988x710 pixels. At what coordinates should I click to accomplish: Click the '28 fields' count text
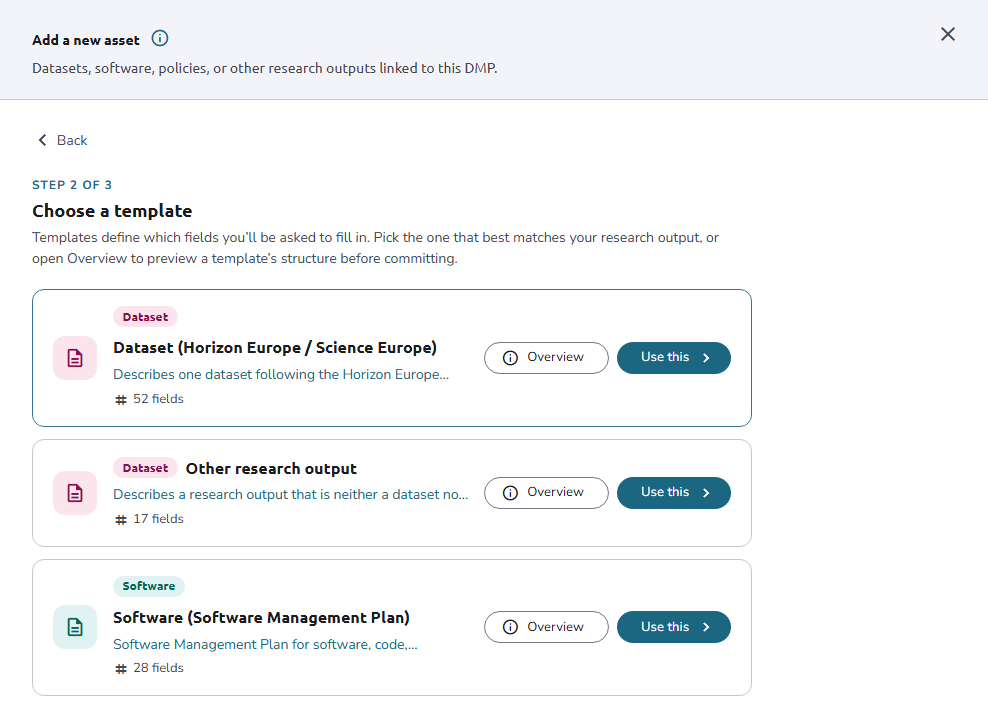pos(158,668)
